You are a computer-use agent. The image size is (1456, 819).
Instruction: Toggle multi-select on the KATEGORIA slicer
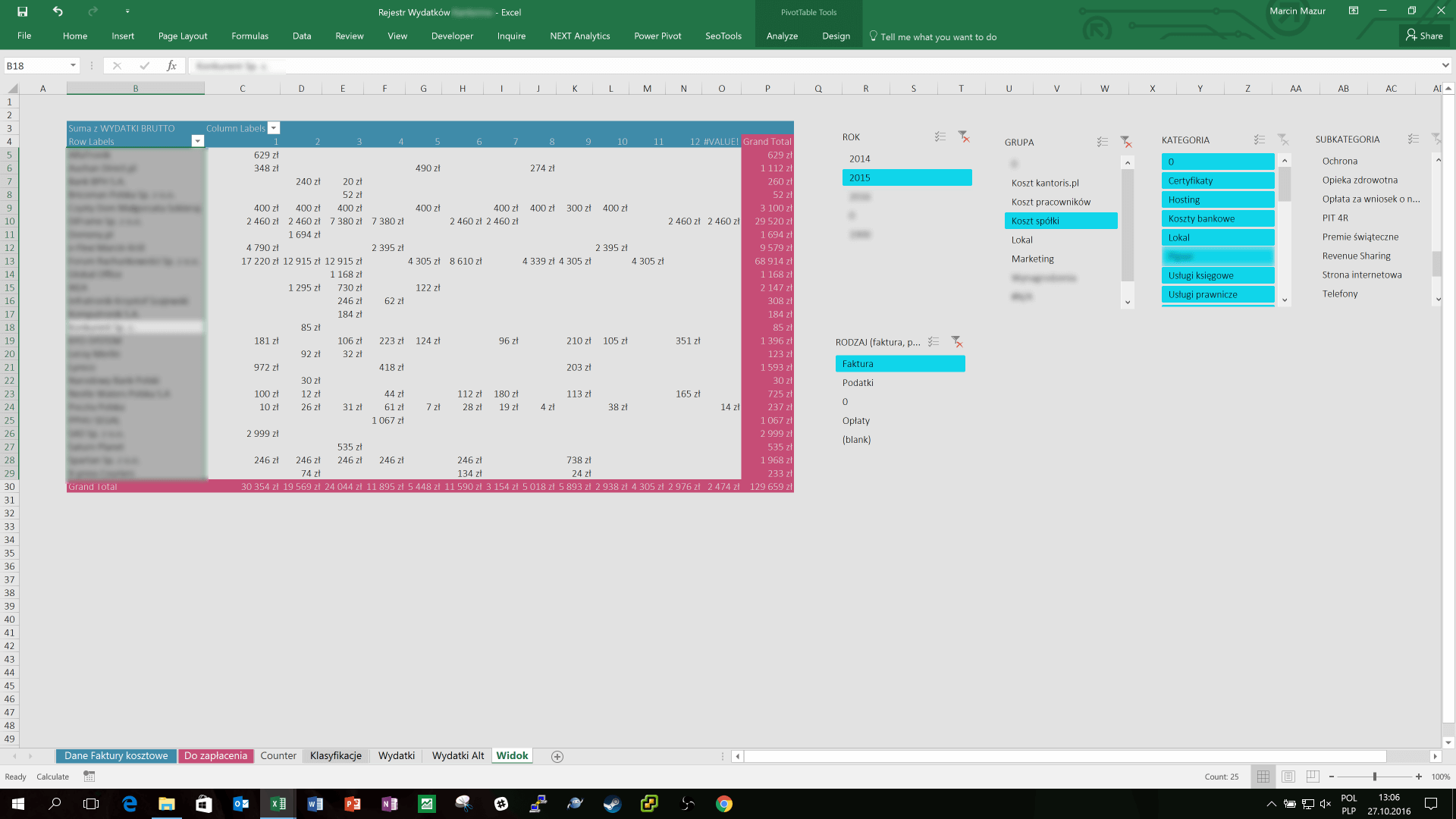[1259, 140]
